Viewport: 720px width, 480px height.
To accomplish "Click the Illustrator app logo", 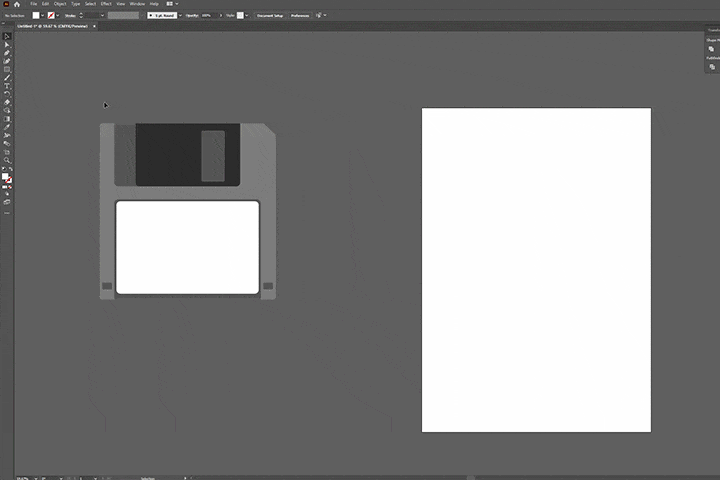I will pos(6,4).
